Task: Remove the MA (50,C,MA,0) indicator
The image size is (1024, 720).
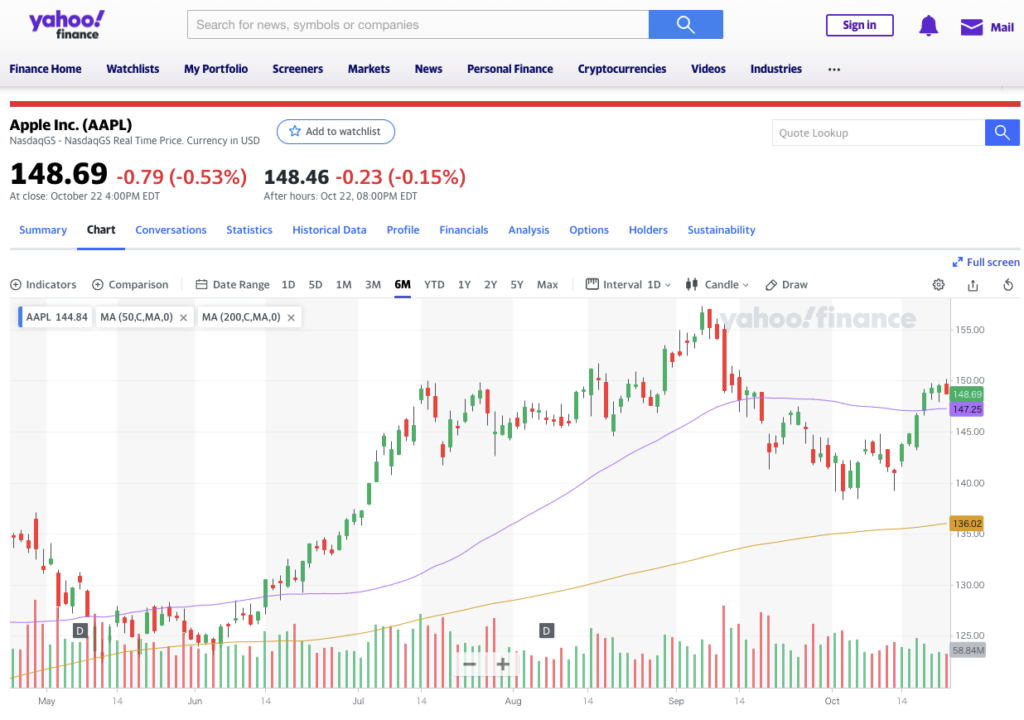Action: click(184, 318)
